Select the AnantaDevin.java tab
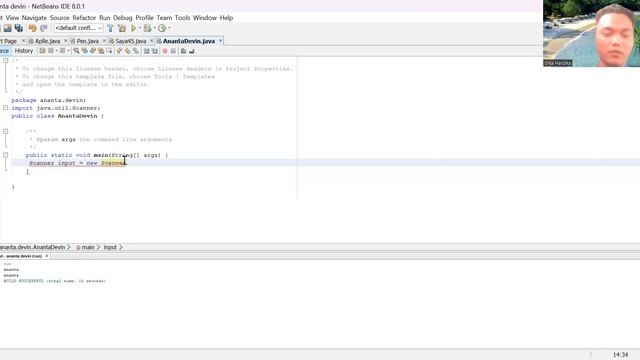 click(x=189, y=41)
